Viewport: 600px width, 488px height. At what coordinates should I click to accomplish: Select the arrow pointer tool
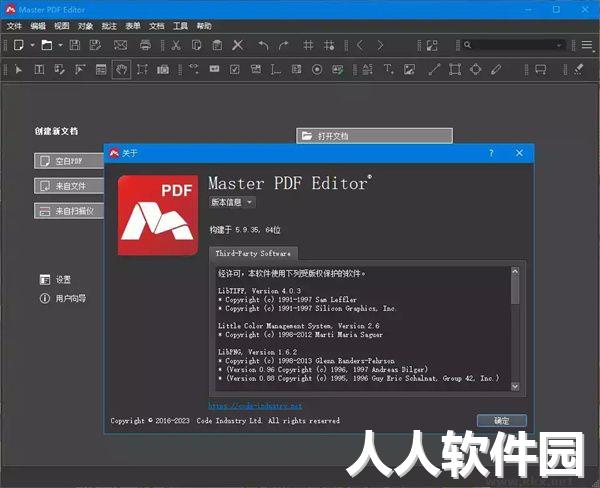pos(18,70)
